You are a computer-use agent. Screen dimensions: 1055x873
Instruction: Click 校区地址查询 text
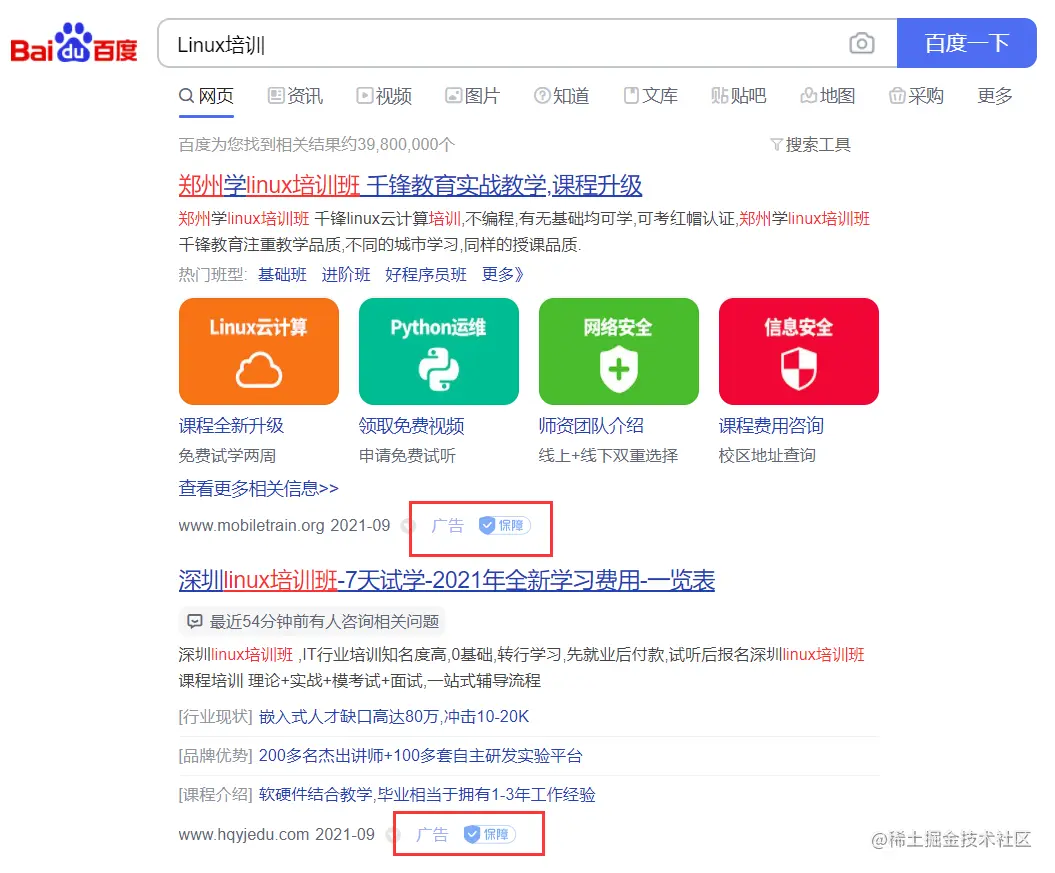[767, 455]
